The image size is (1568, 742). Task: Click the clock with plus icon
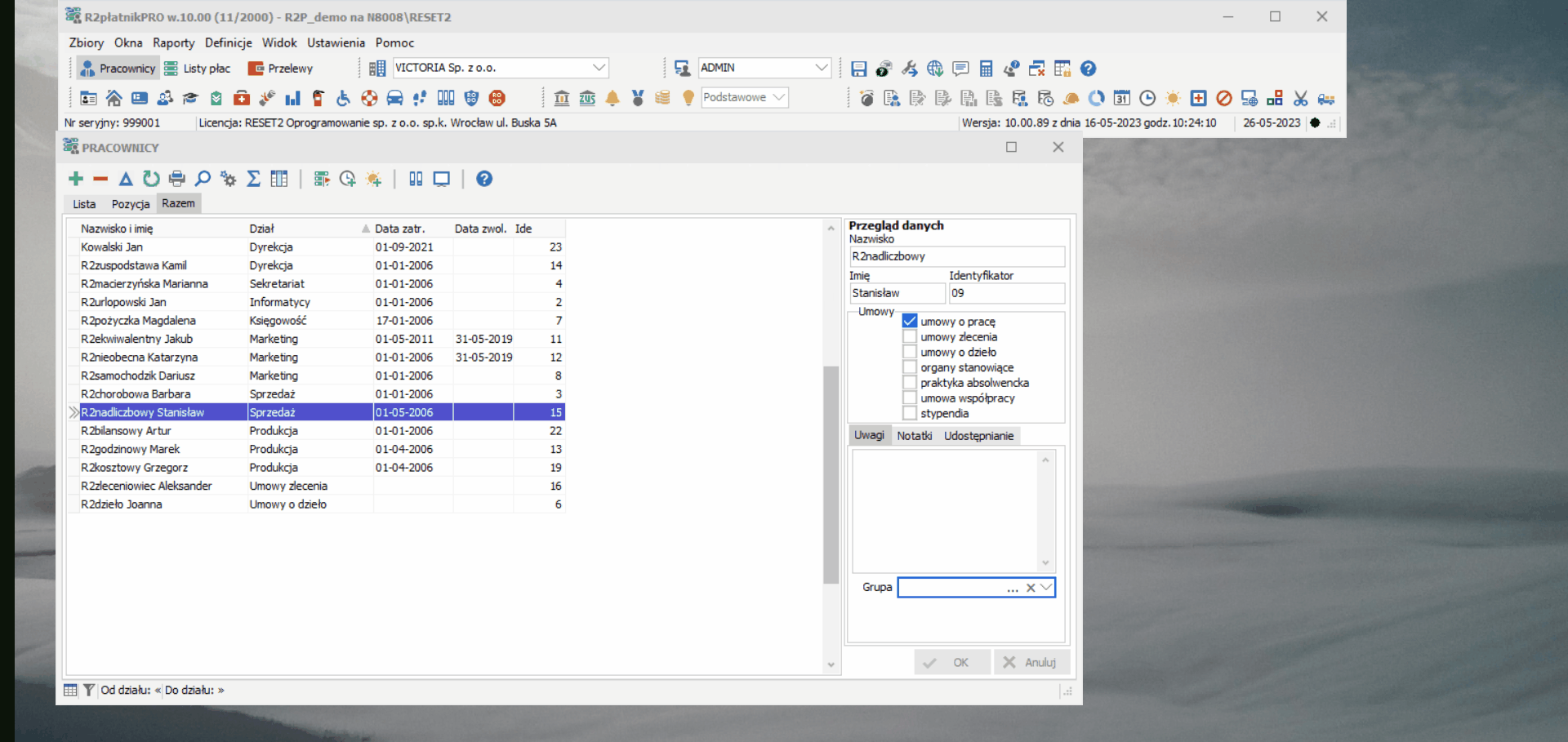[x=348, y=179]
